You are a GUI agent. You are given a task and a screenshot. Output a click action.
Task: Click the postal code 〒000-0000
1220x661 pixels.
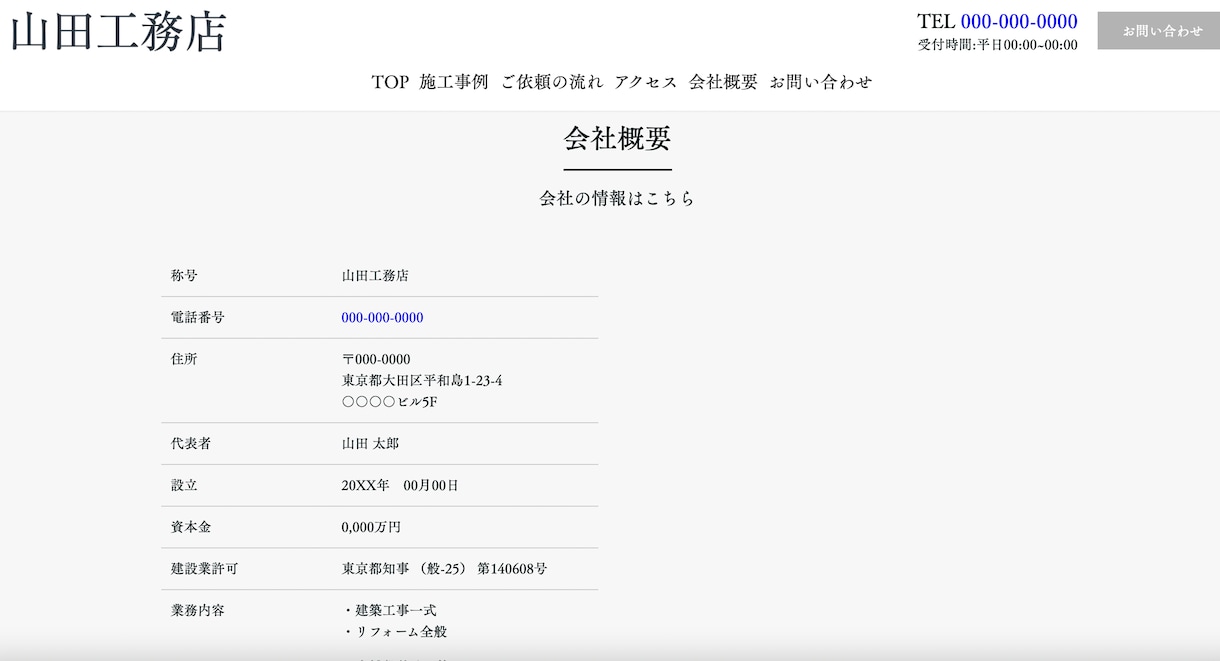tap(376, 359)
